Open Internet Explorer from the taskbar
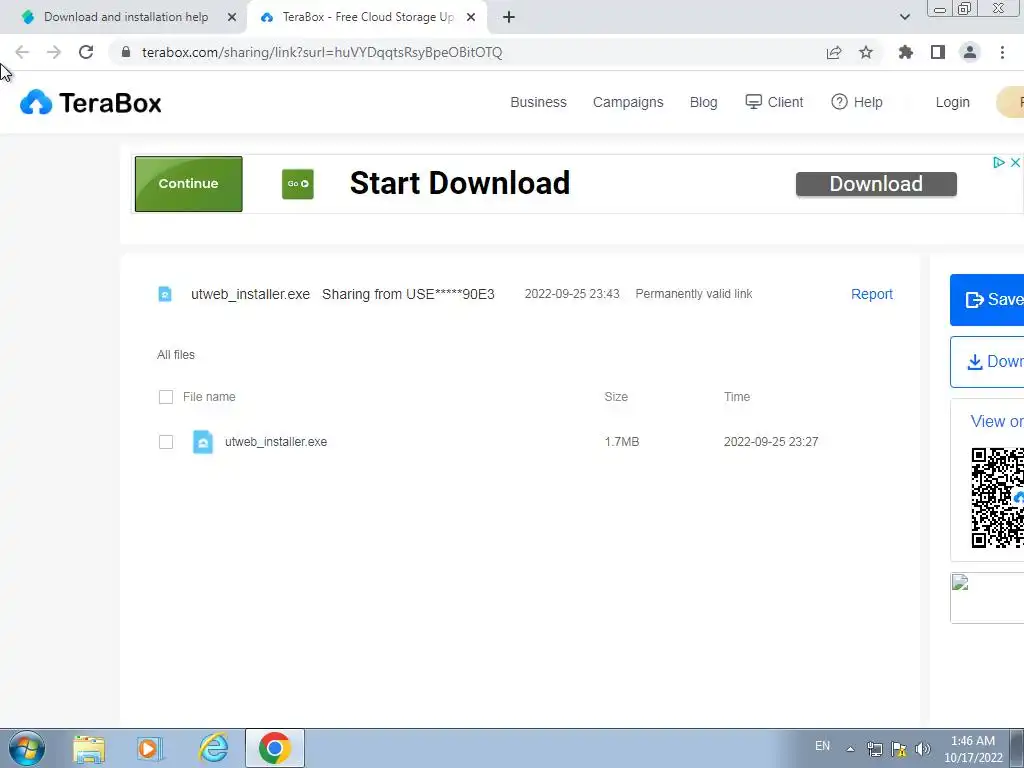Viewport: 1024px width, 768px height. click(214, 748)
